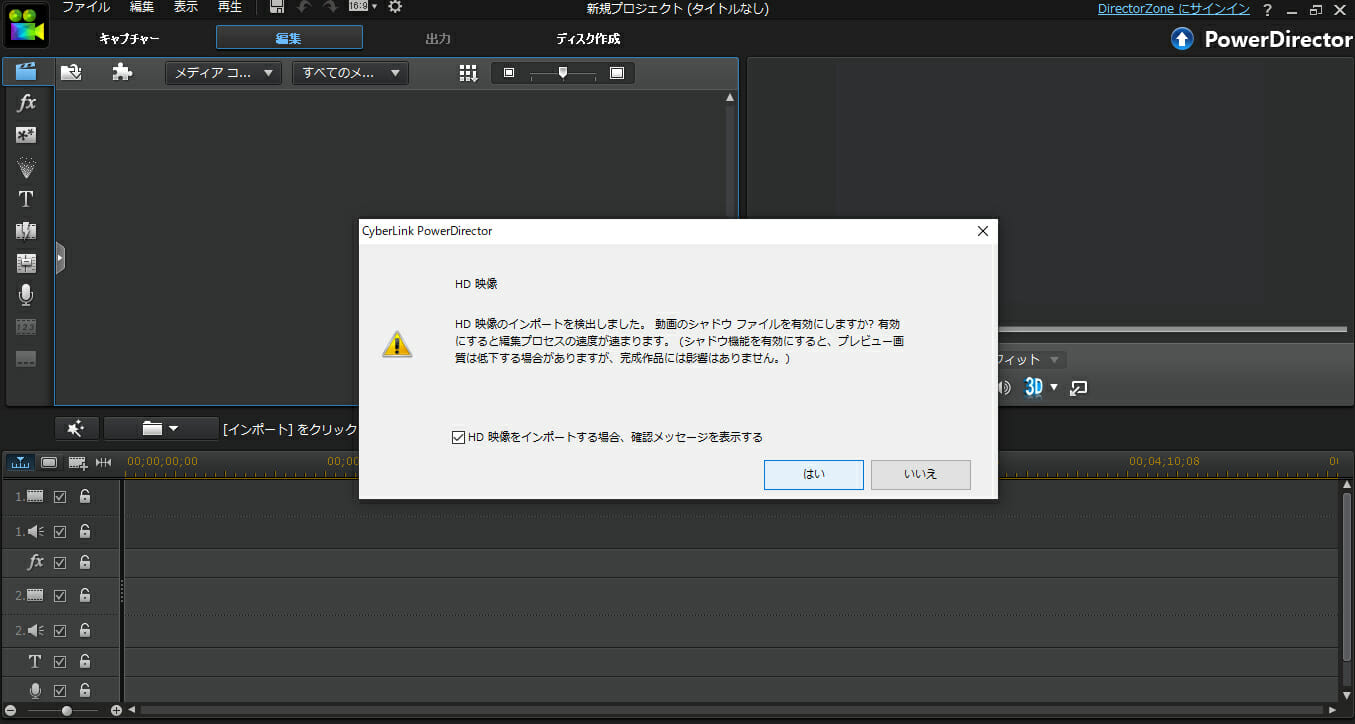The width and height of the screenshot is (1355, 724).
Task: Switch to the キャプチャー tab
Action: tap(129, 39)
